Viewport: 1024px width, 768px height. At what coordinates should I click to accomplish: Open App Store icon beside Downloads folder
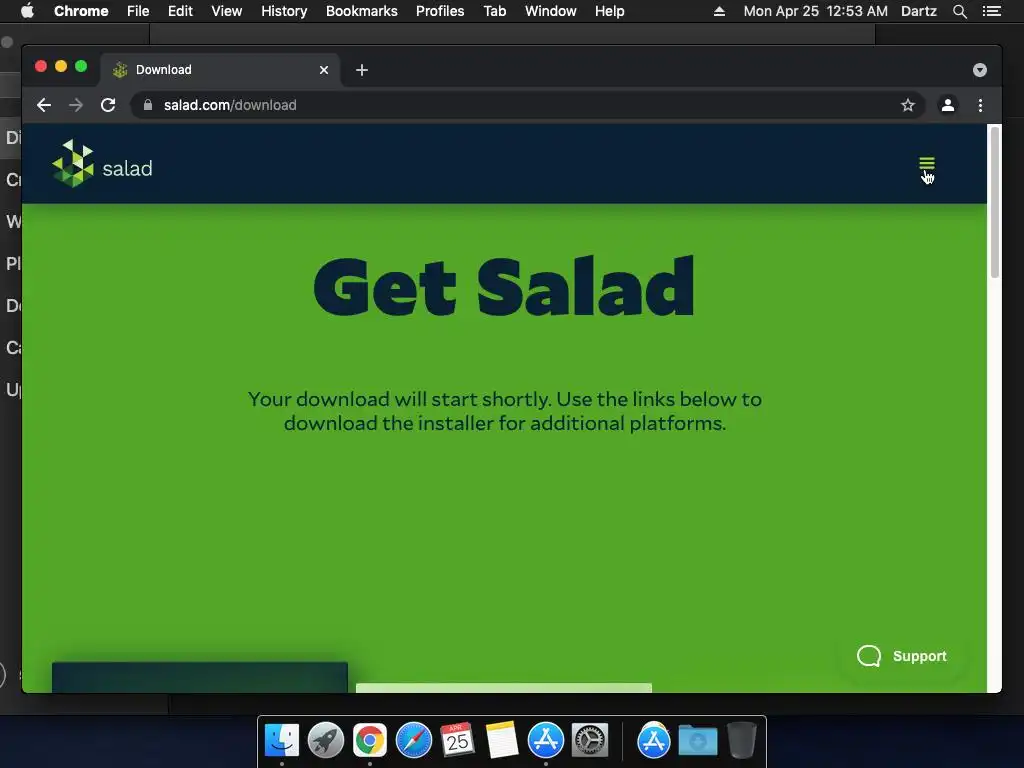(654, 740)
